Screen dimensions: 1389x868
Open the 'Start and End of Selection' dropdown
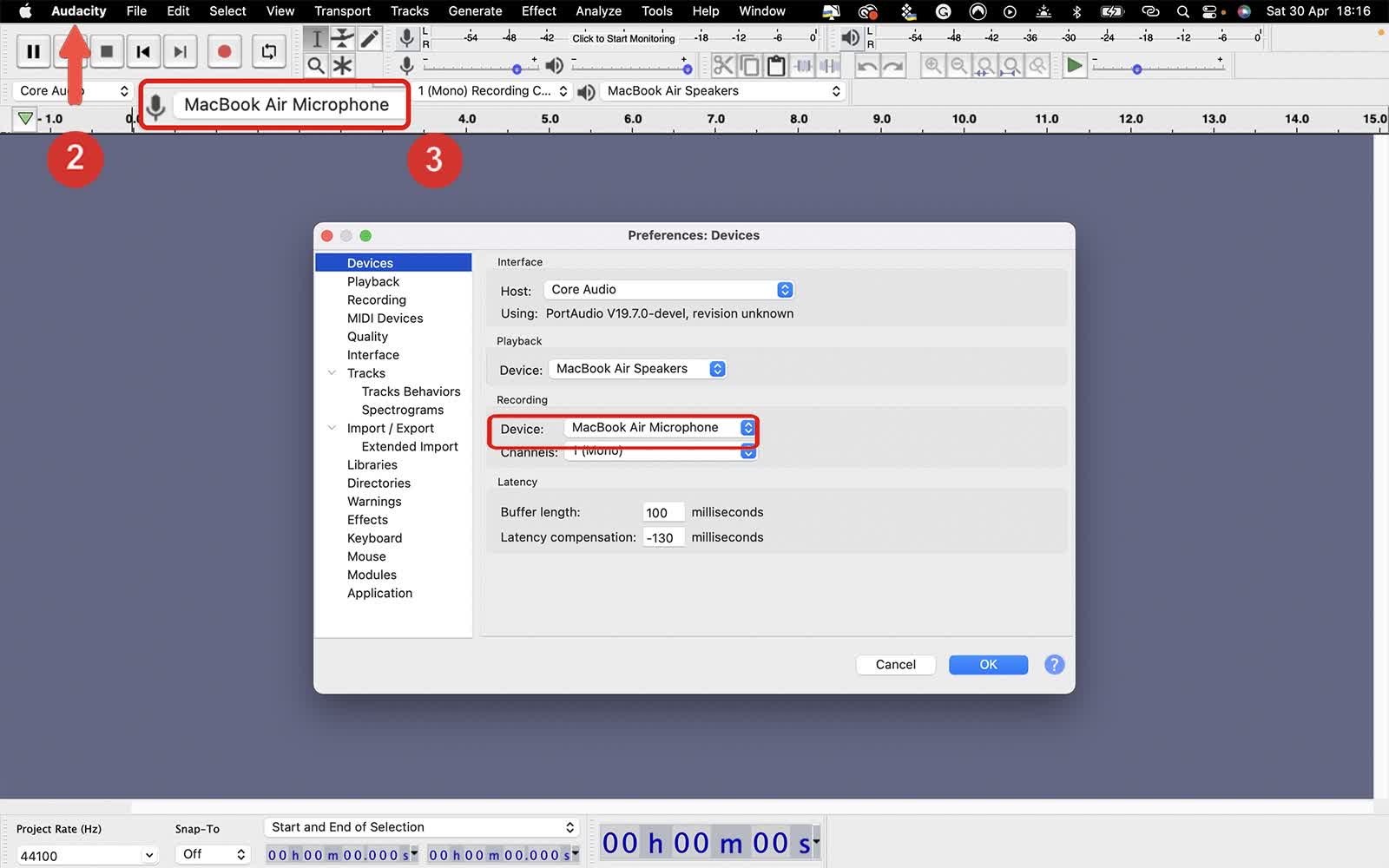click(422, 827)
